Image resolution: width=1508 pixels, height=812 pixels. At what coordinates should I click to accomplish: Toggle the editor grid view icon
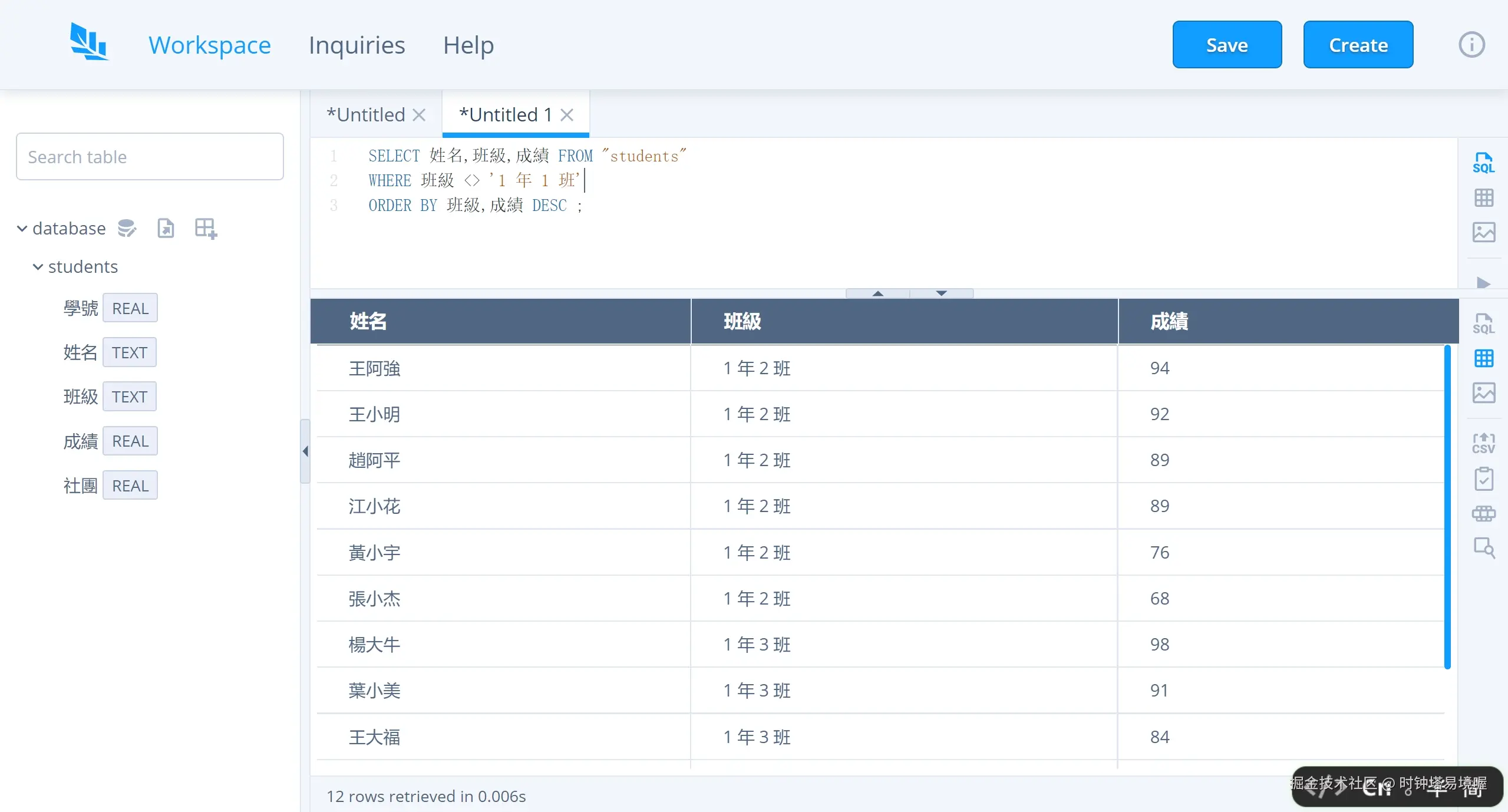[x=1484, y=198]
